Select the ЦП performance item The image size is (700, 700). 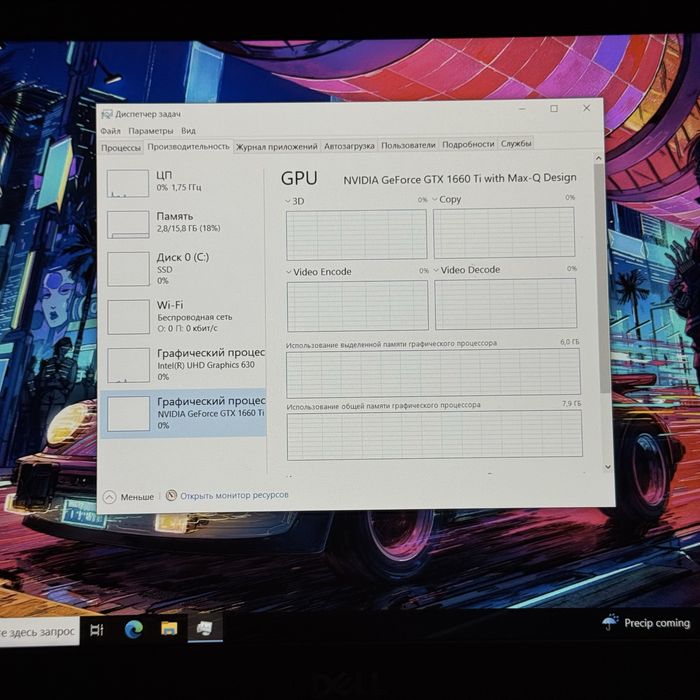(183, 183)
